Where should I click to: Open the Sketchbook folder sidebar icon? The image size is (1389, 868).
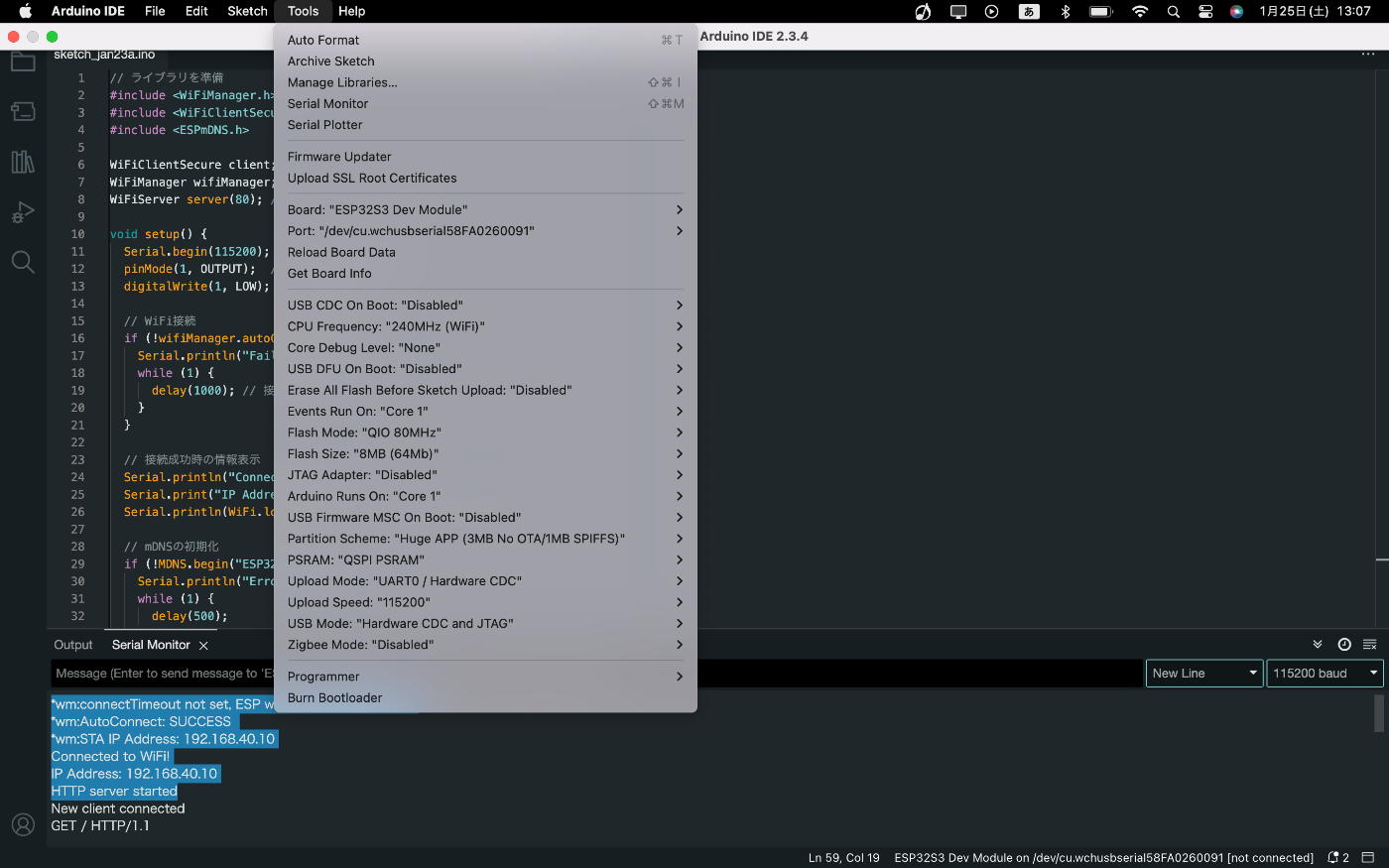pos(23,62)
